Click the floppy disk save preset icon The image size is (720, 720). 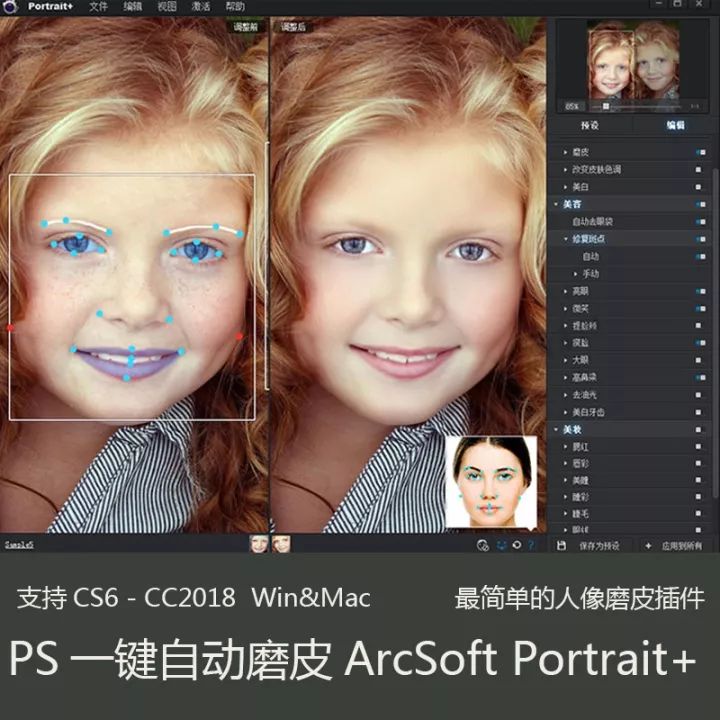coord(562,545)
